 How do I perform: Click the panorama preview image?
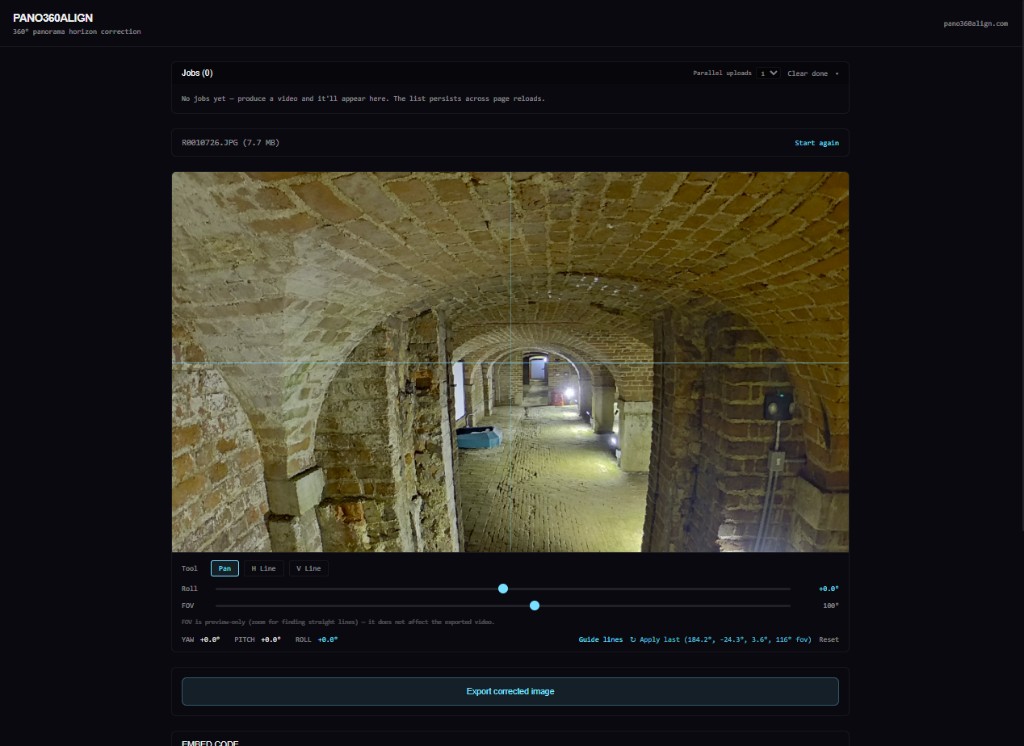[510, 362]
